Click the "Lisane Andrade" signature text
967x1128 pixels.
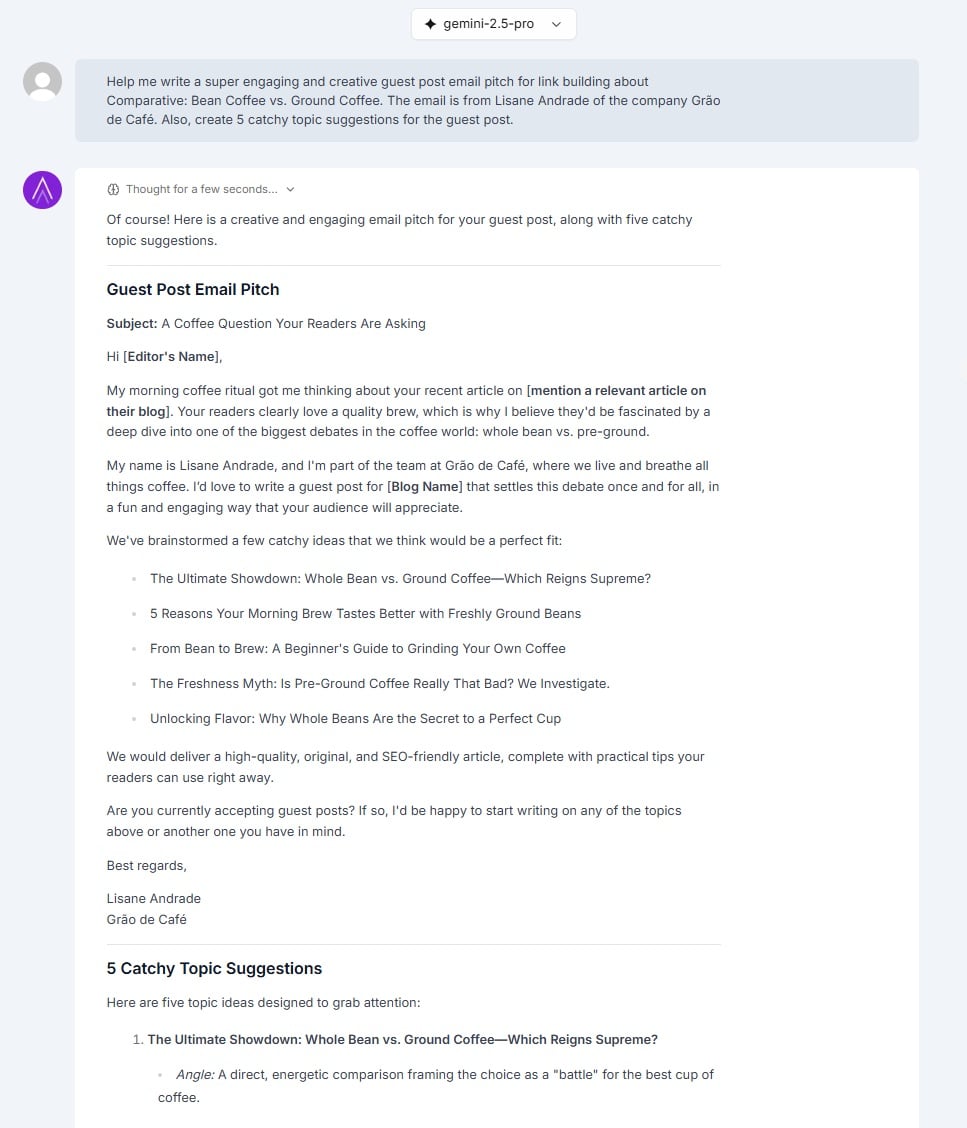pyautogui.click(x=153, y=898)
